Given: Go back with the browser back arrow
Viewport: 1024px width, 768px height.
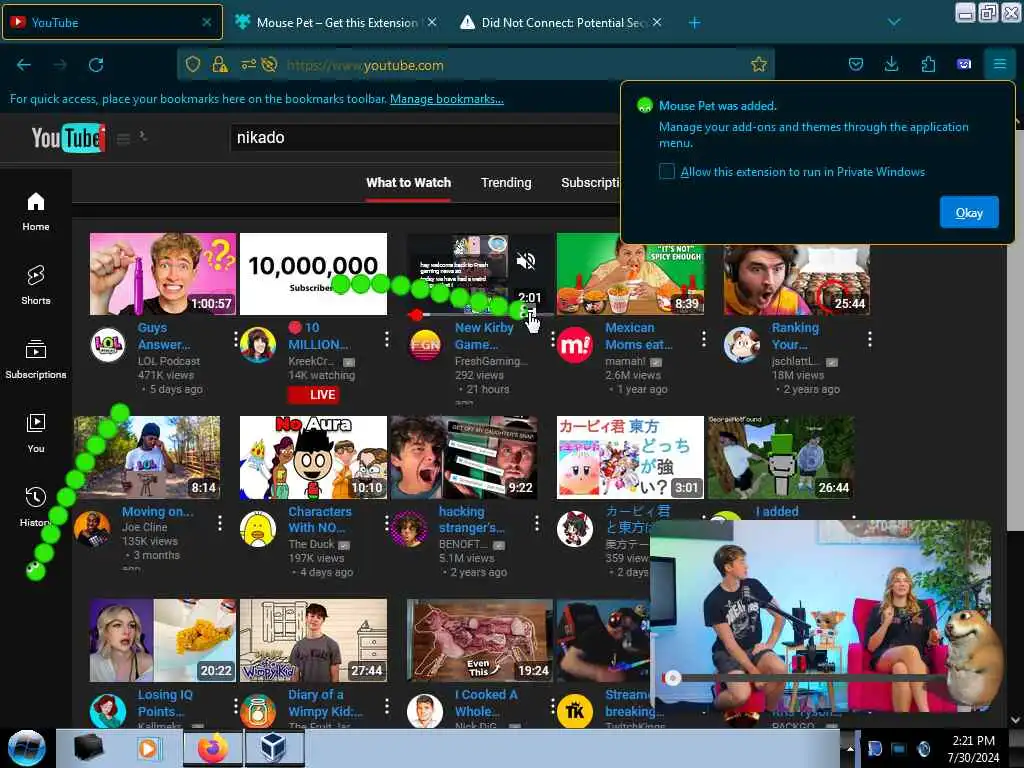Looking at the screenshot, I should [24, 65].
